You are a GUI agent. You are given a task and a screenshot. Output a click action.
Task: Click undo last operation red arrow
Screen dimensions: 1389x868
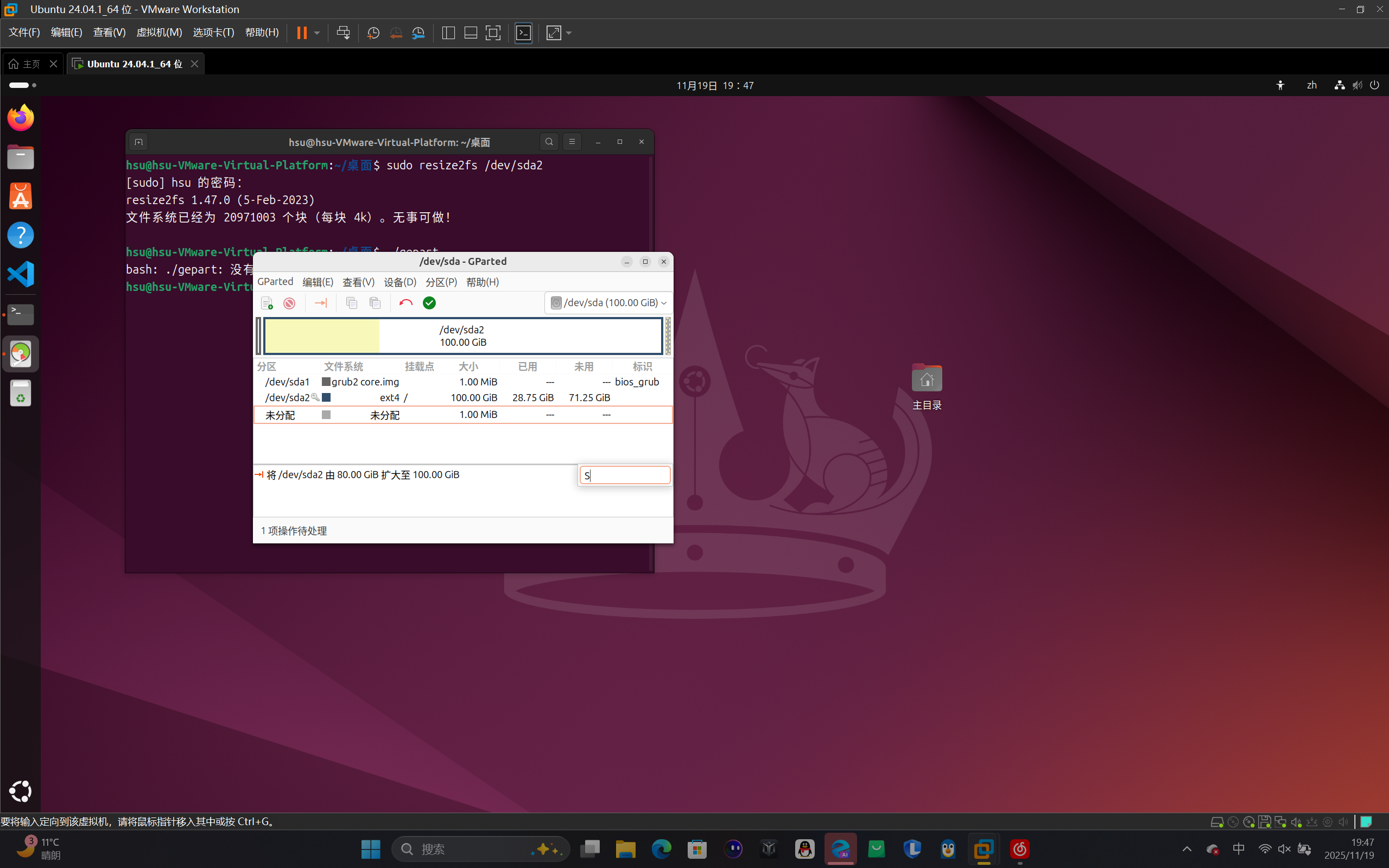(x=406, y=302)
